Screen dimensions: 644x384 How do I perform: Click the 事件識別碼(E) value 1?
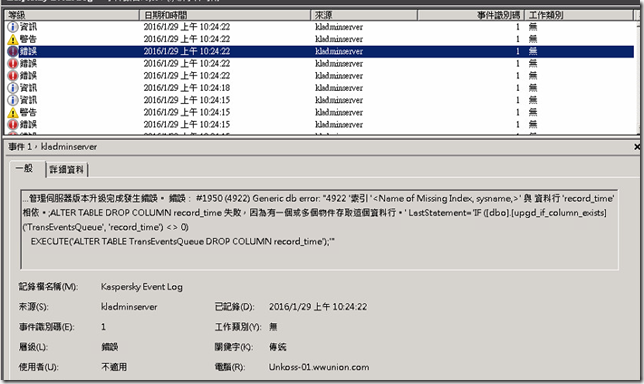[104, 327]
